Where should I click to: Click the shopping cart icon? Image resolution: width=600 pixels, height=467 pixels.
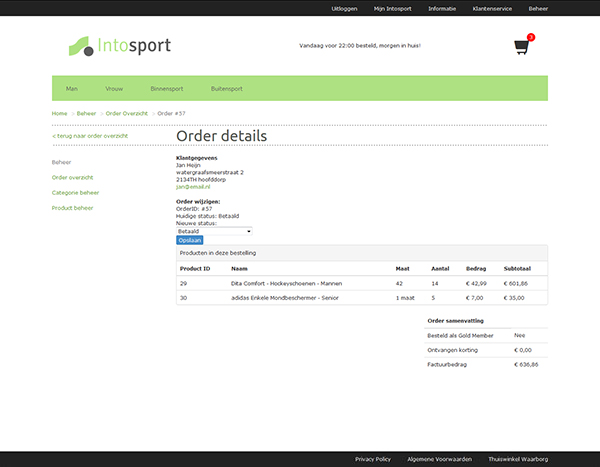click(x=522, y=46)
